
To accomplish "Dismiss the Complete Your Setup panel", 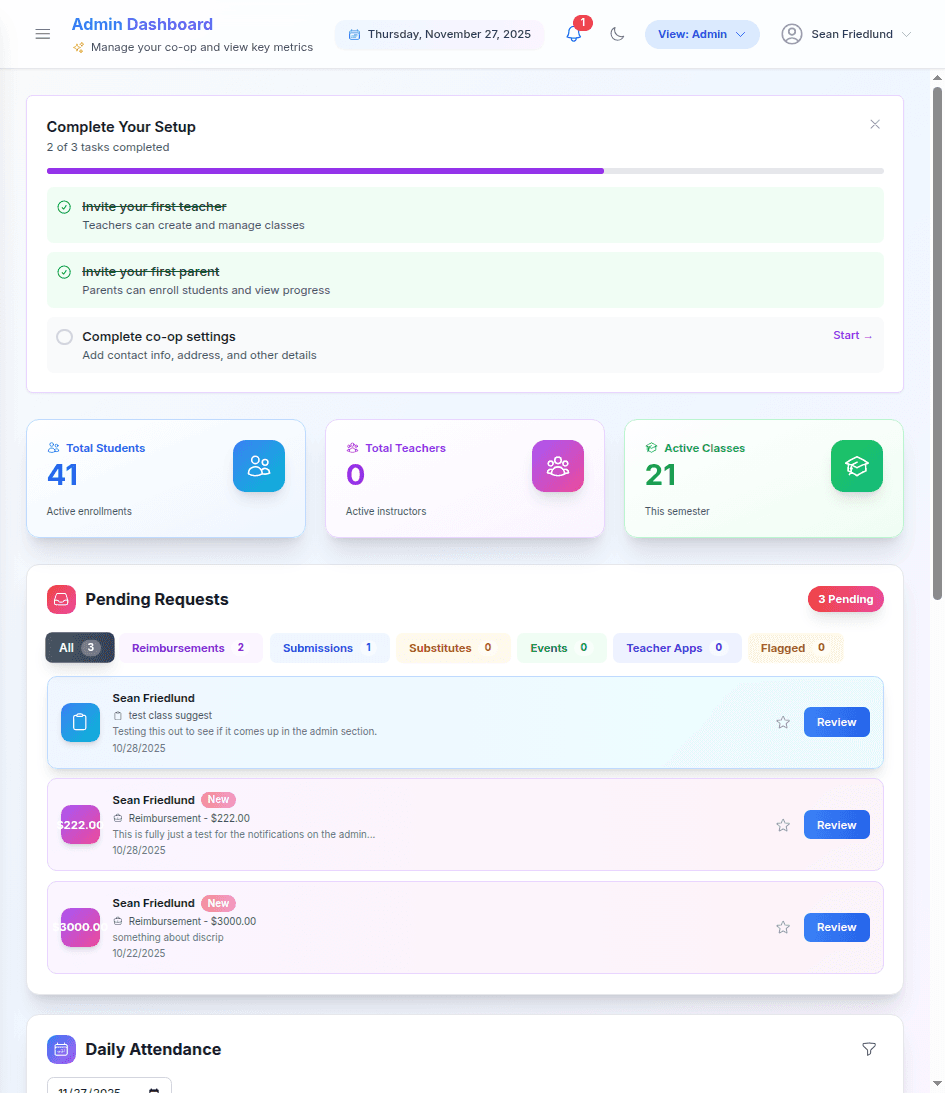I will 875,124.
